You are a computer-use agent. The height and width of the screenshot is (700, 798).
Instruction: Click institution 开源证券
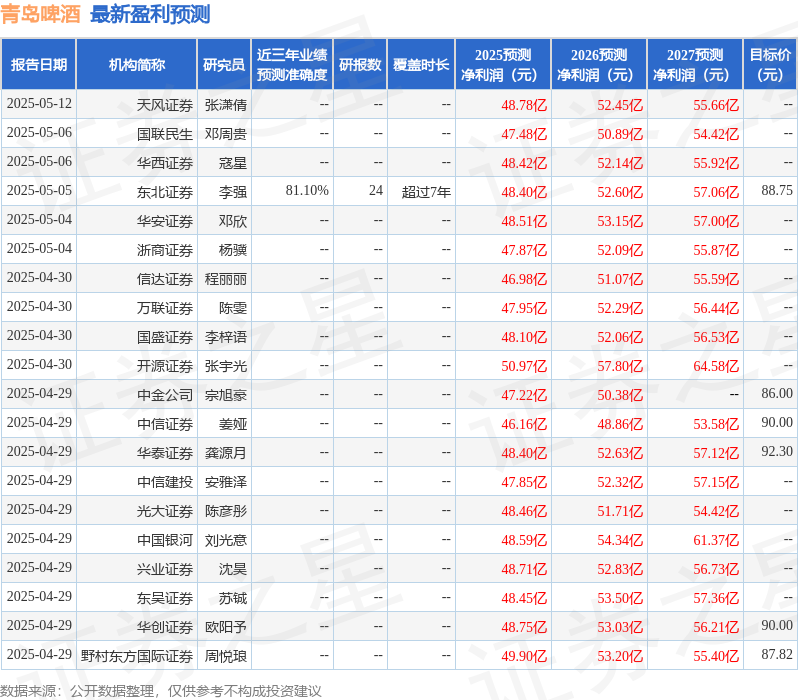coord(164,367)
